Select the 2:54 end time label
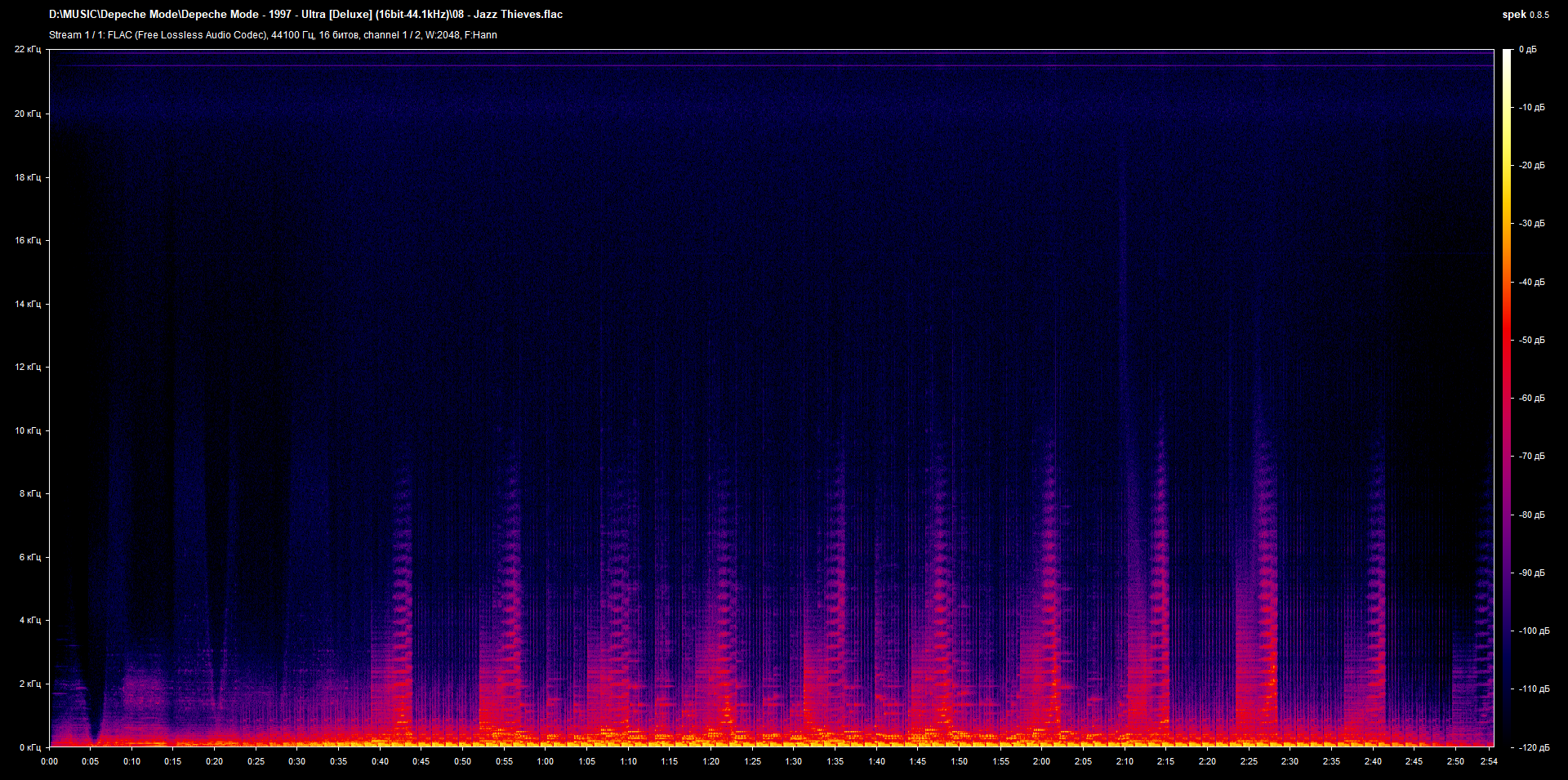Viewport: 1568px width, 780px height. click(1489, 761)
